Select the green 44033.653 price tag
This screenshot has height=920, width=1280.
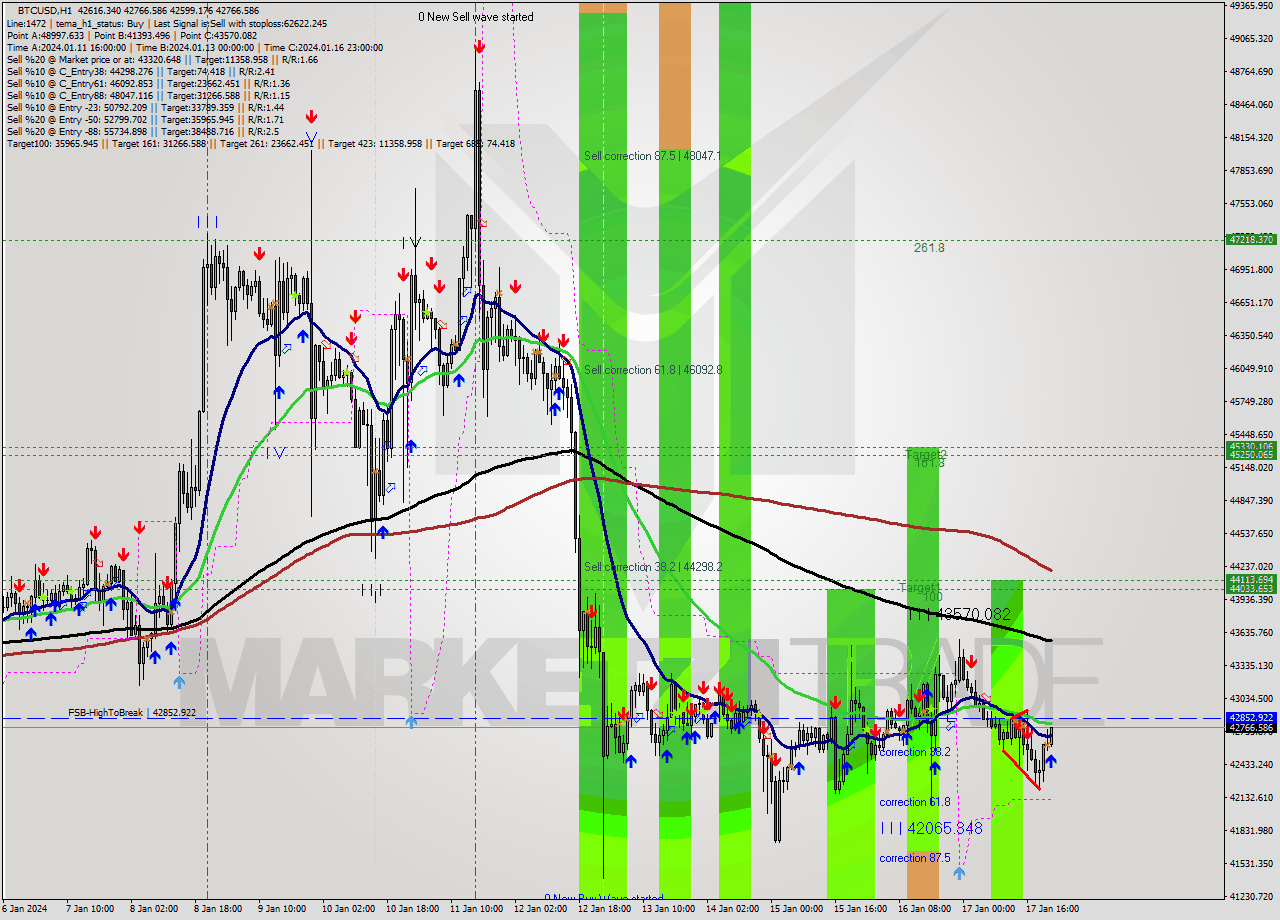(1251, 589)
